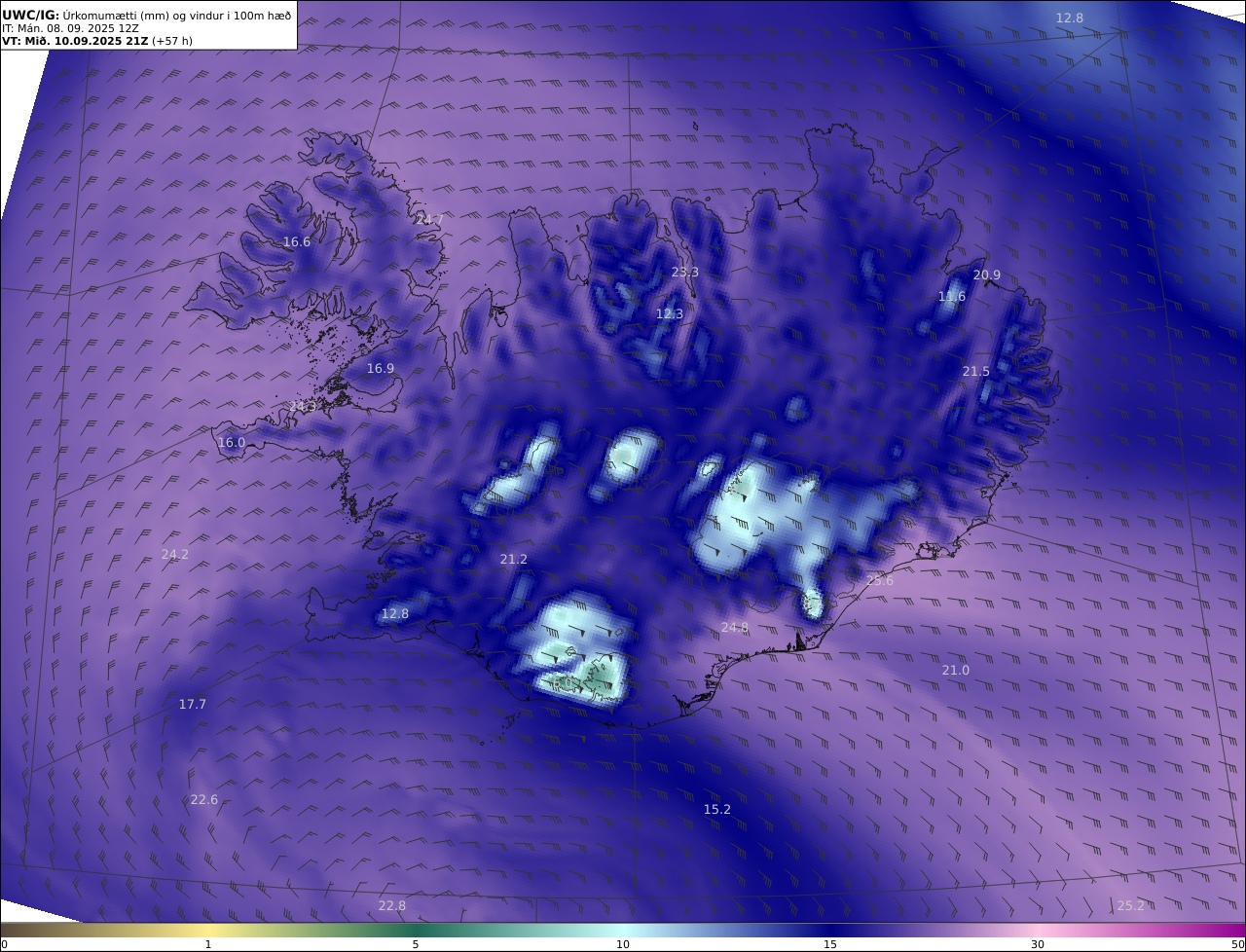Image resolution: width=1246 pixels, height=952 pixels.
Task: Click the 16.9 value label
Action: [381, 369]
